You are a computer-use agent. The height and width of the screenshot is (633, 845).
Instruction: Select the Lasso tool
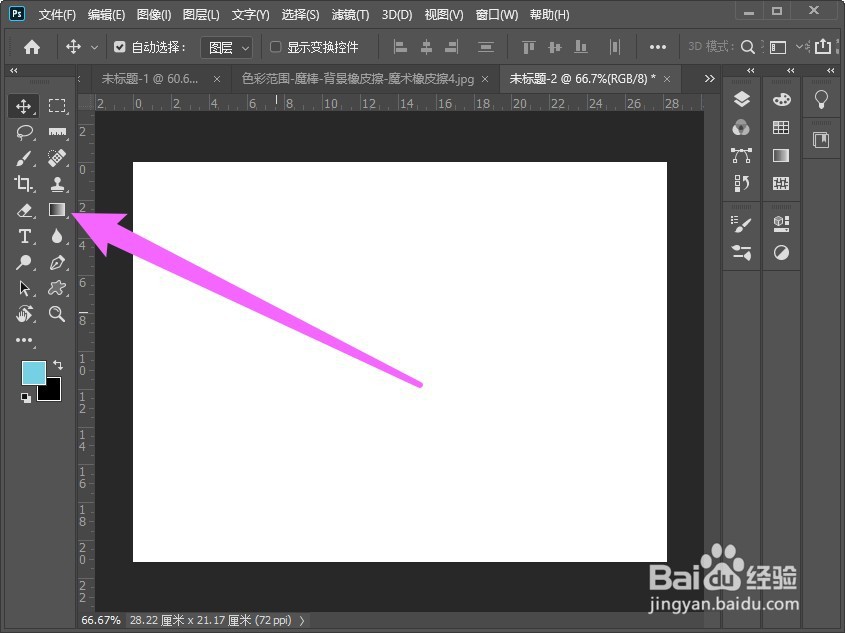pyautogui.click(x=24, y=132)
